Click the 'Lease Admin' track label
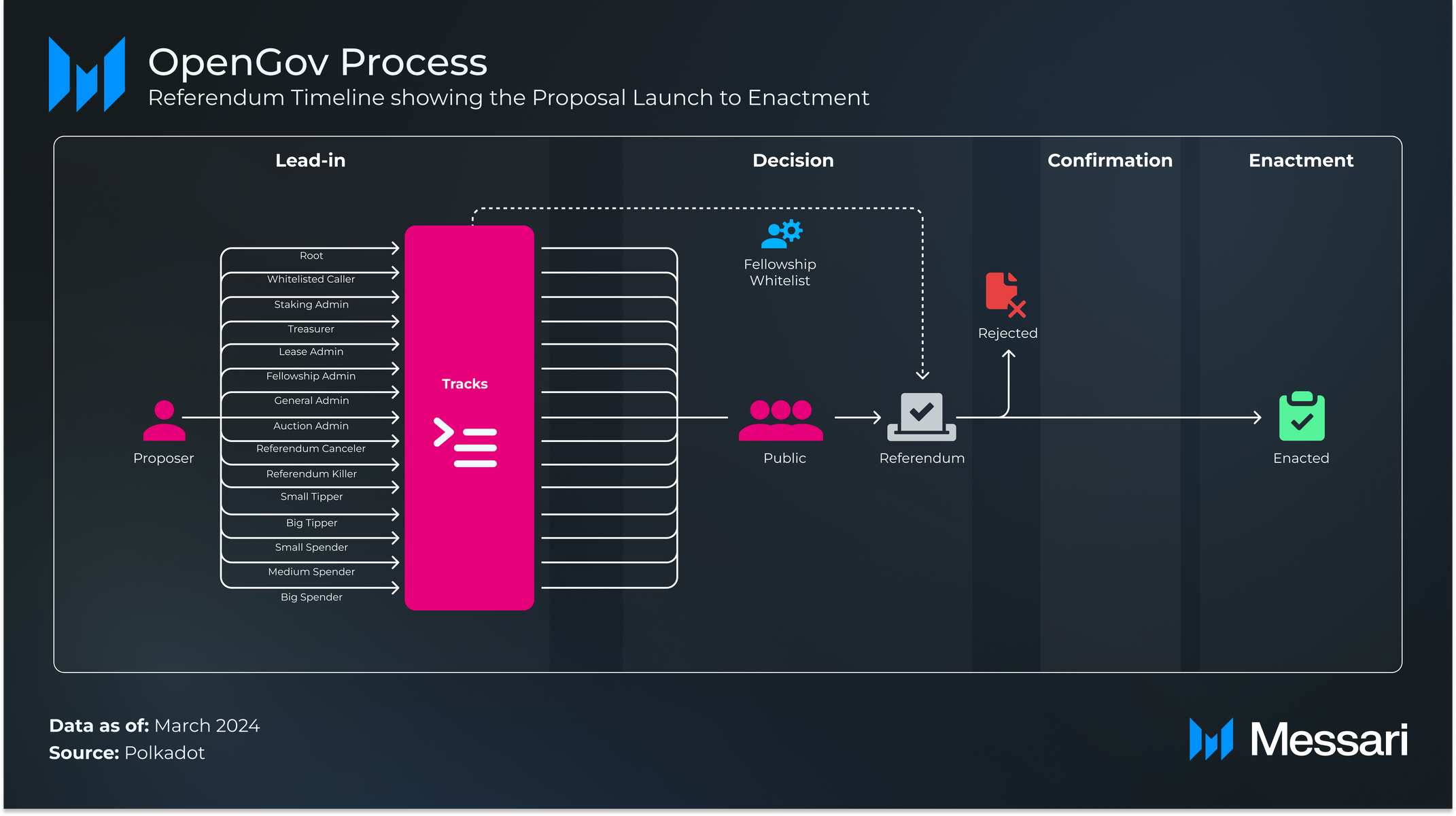Viewport: 1456px width, 816px height. pos(311,352)
